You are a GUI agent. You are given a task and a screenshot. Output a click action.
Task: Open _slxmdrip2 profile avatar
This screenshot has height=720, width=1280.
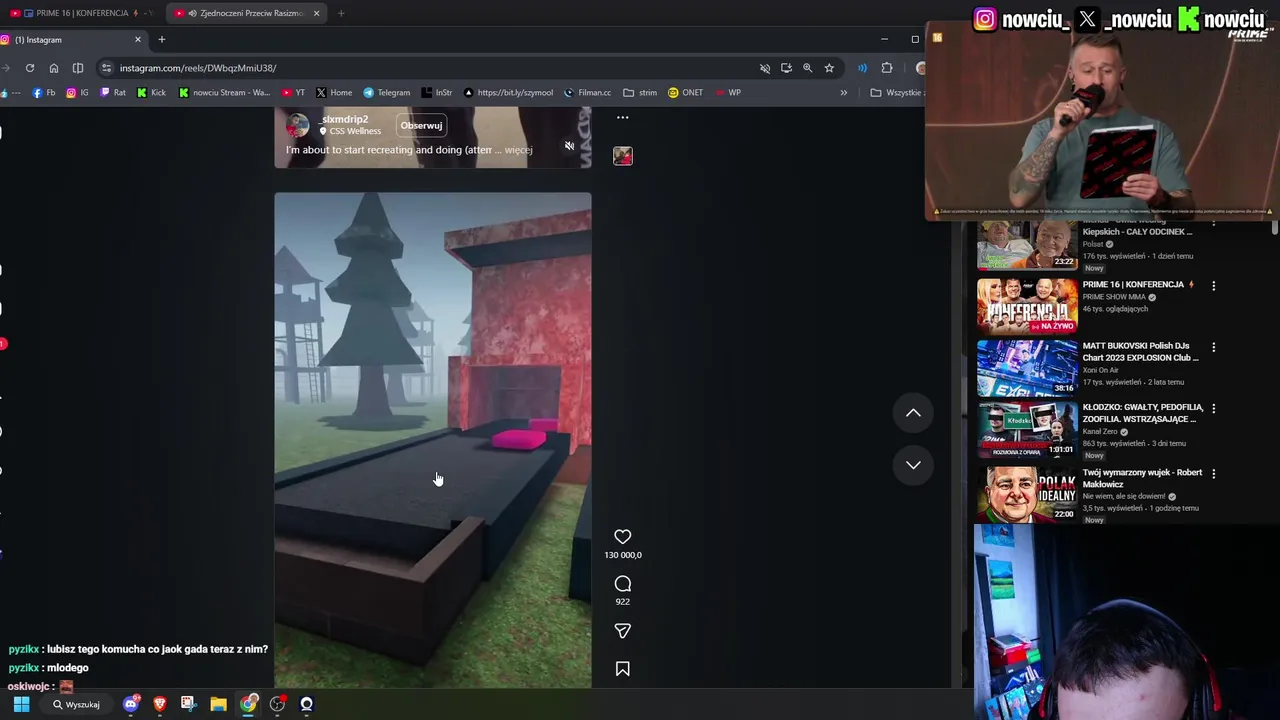pyautogui.click(x=297, y=125)
